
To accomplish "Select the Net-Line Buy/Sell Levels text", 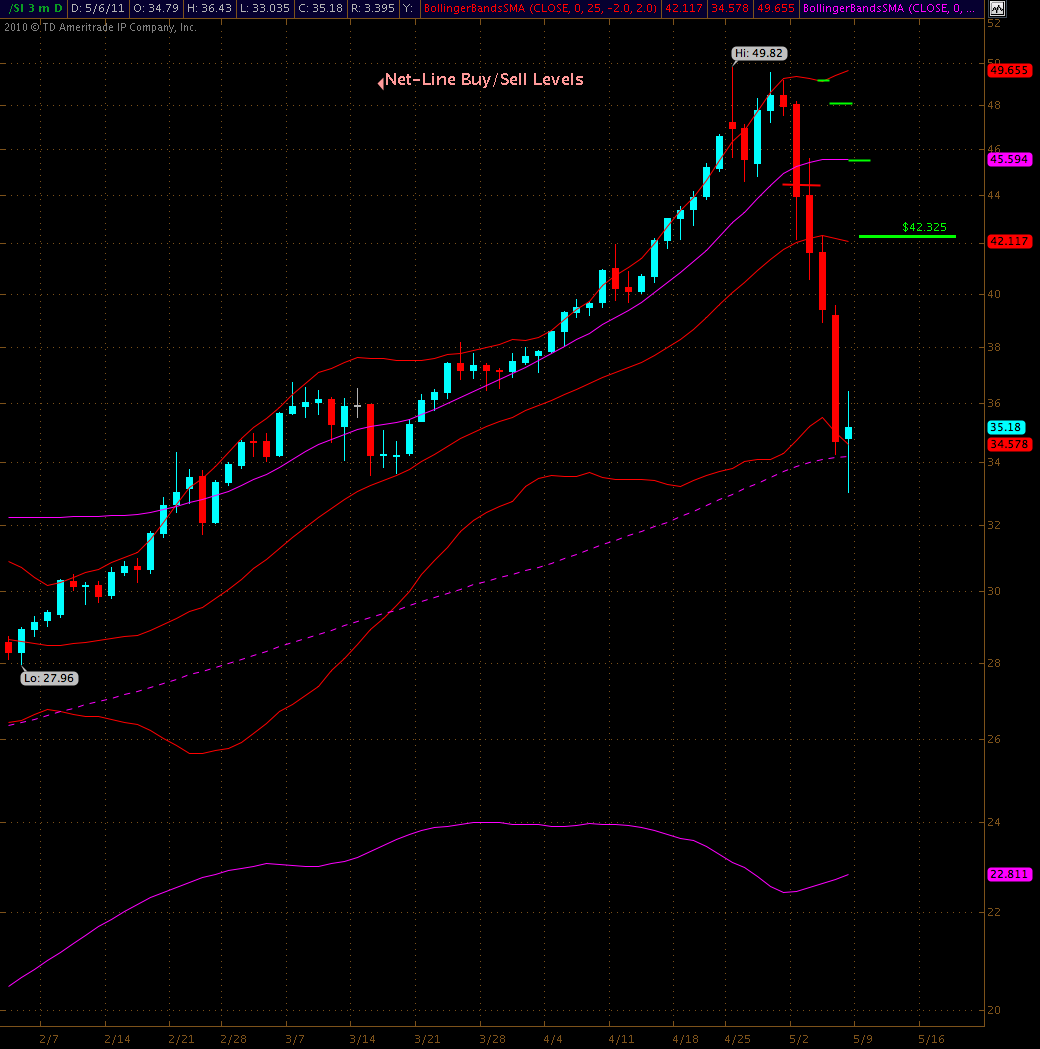I will 484,80.
